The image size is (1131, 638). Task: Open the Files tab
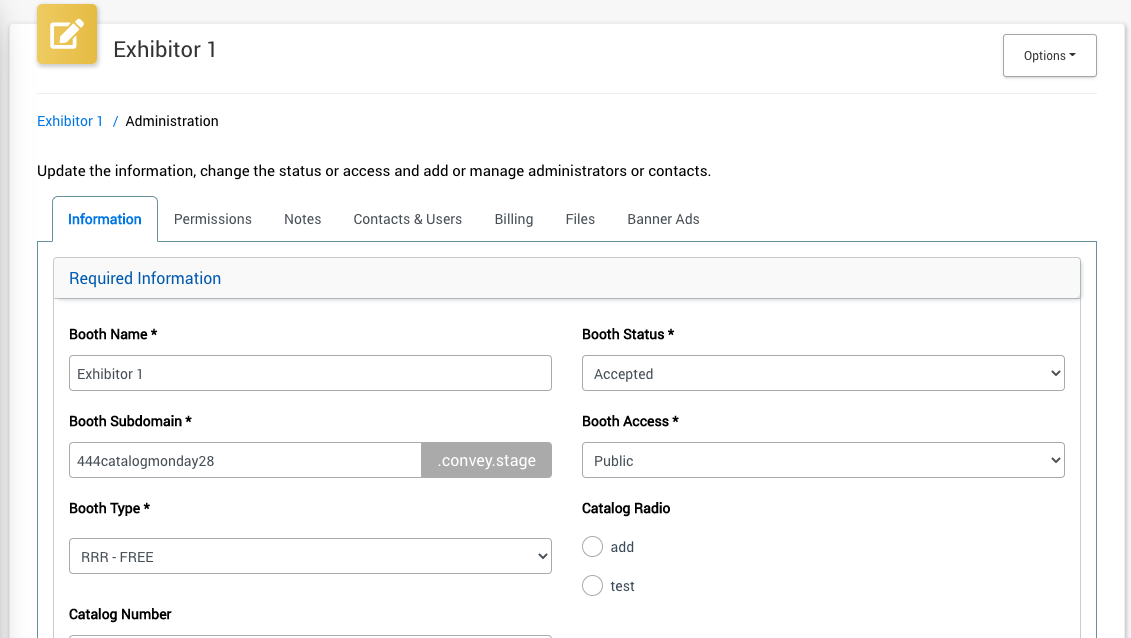(580, 219)
